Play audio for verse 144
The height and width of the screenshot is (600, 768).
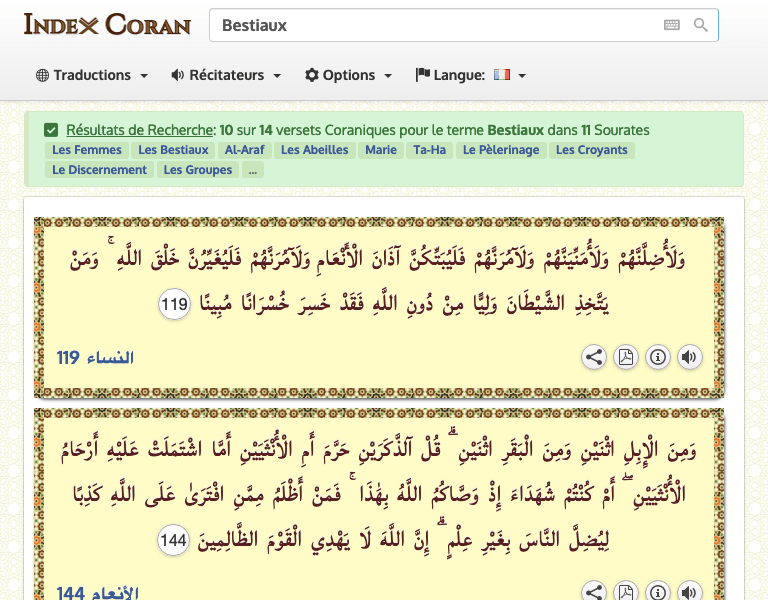coord(689,592)
